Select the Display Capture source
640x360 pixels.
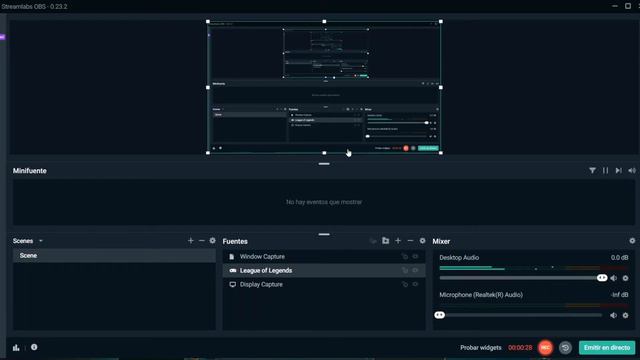point(324,284)
